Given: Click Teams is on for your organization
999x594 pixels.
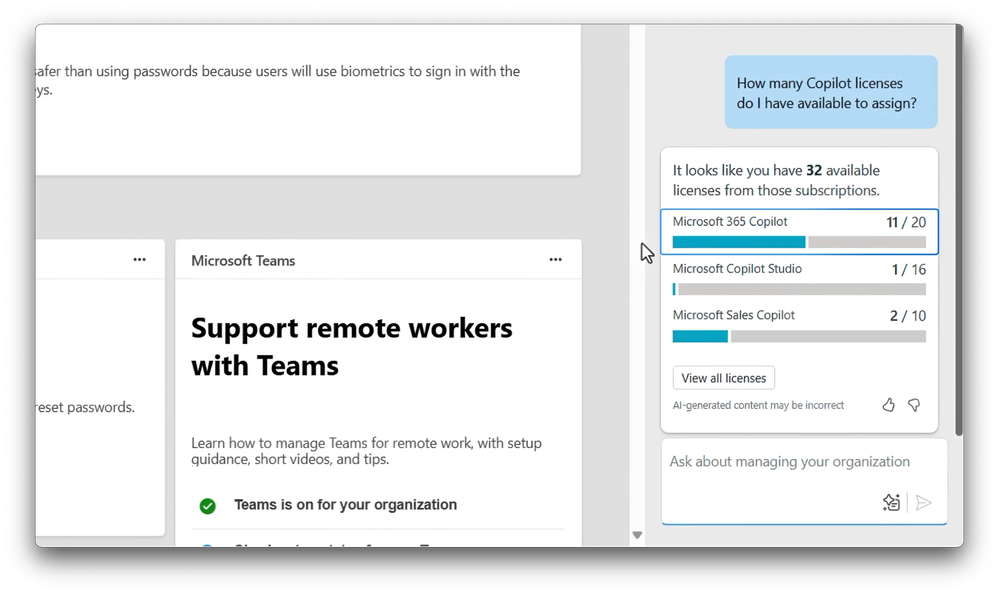Looking at the screenshot, I should click(x=345, y=505).
